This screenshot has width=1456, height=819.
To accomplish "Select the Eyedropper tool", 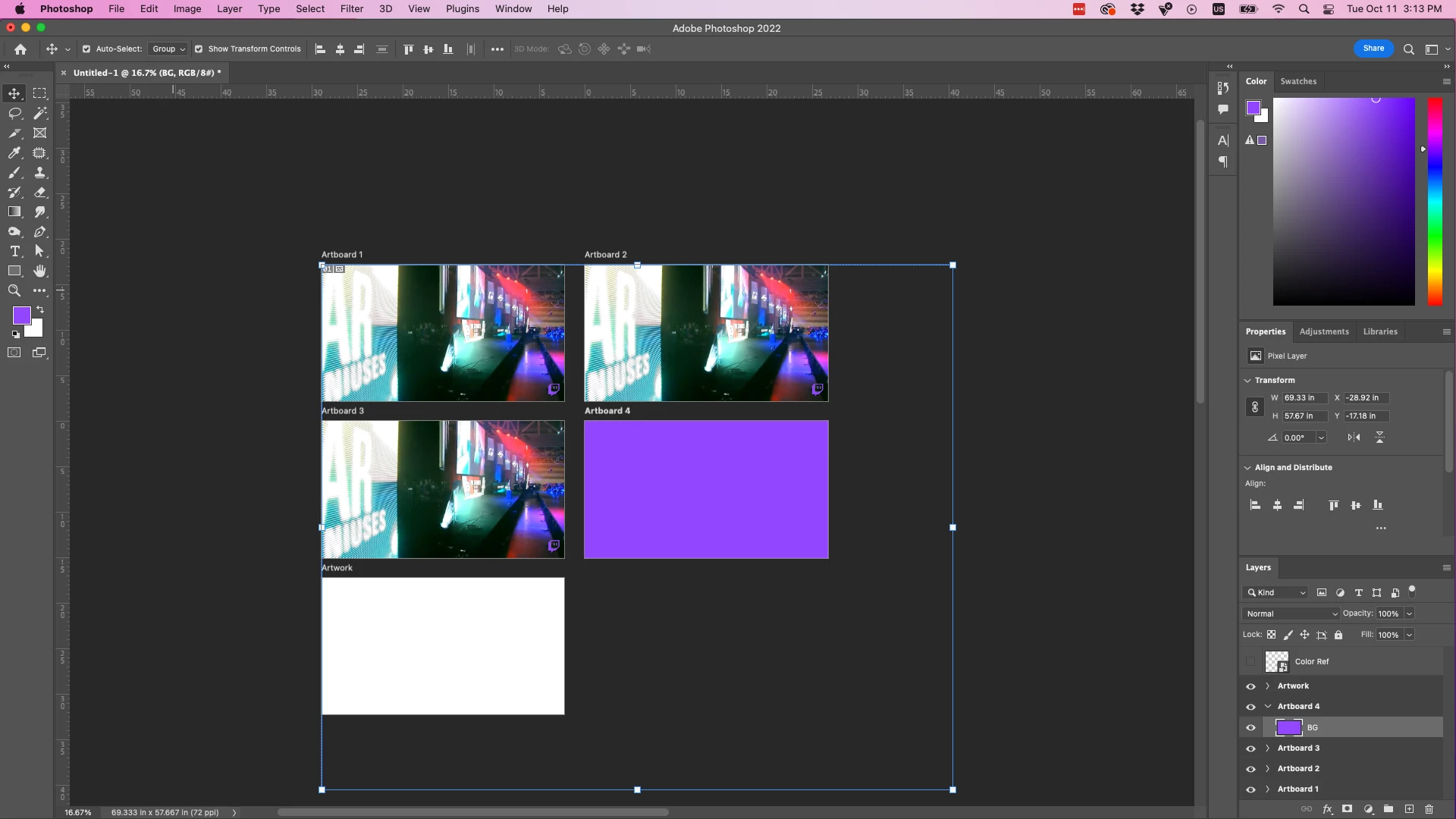I will point(14,152).
